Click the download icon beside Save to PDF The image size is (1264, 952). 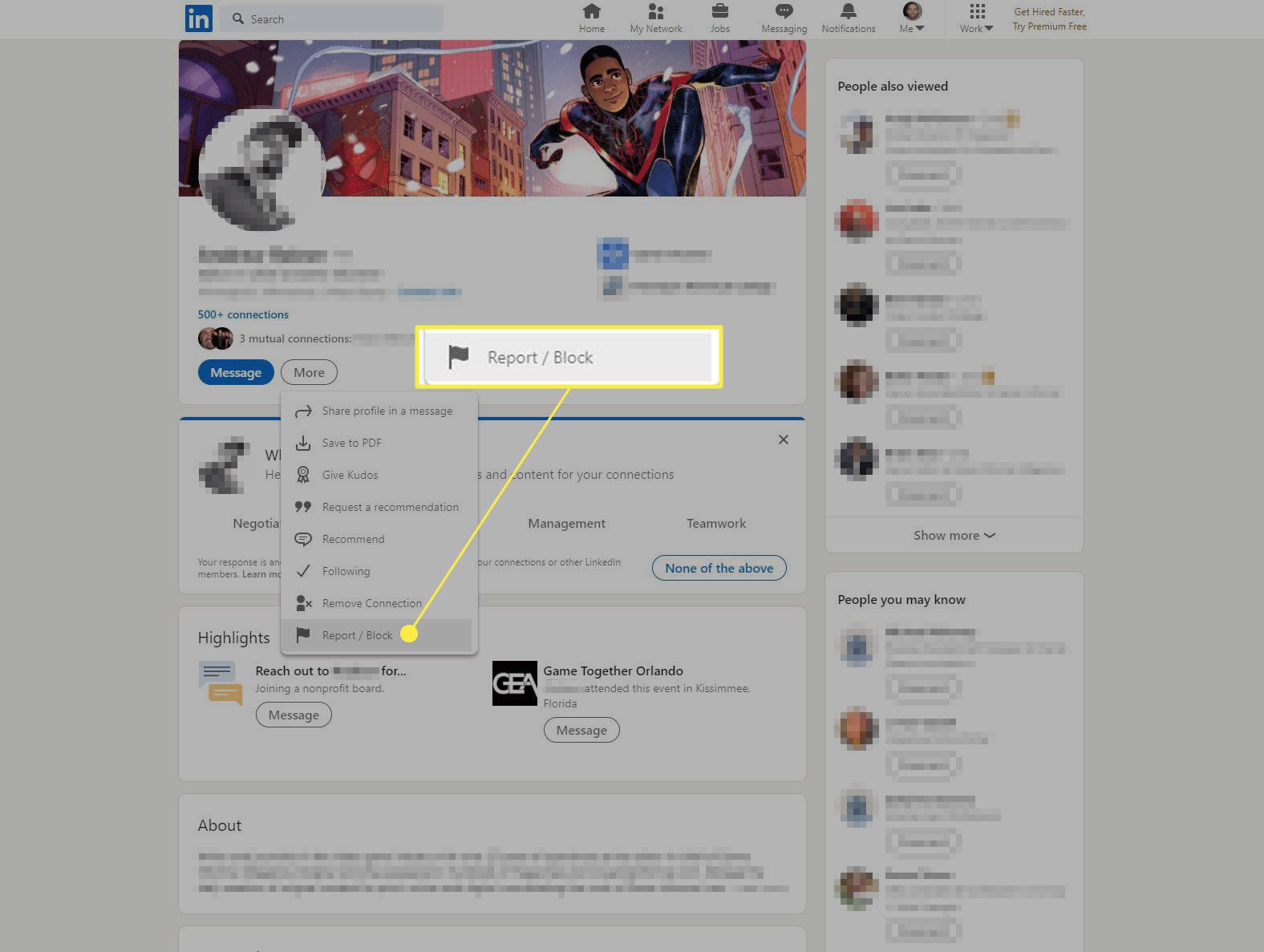click(x=303, y=443)
